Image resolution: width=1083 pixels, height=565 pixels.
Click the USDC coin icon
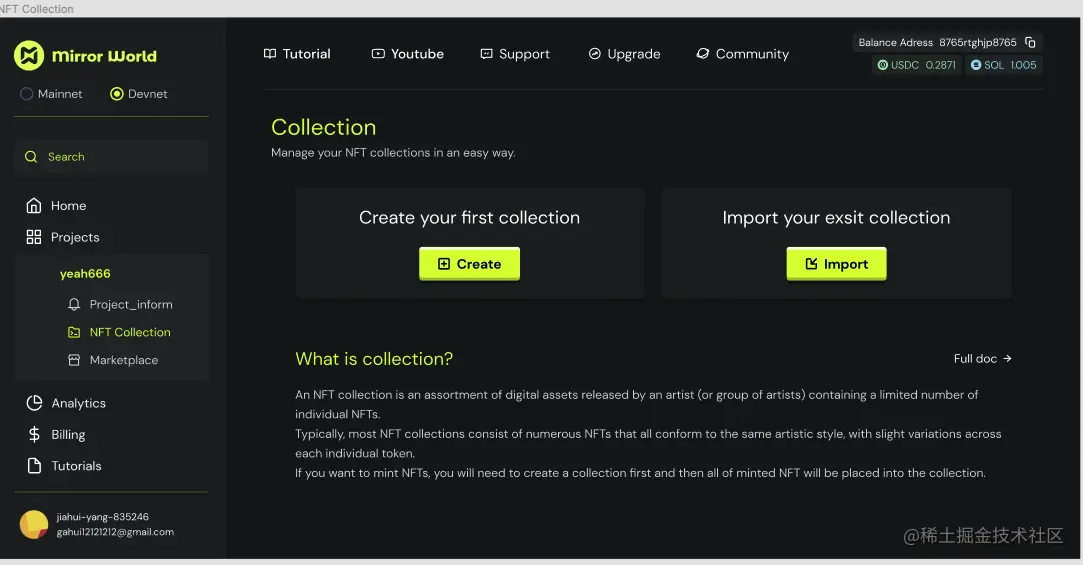(883, 65)
